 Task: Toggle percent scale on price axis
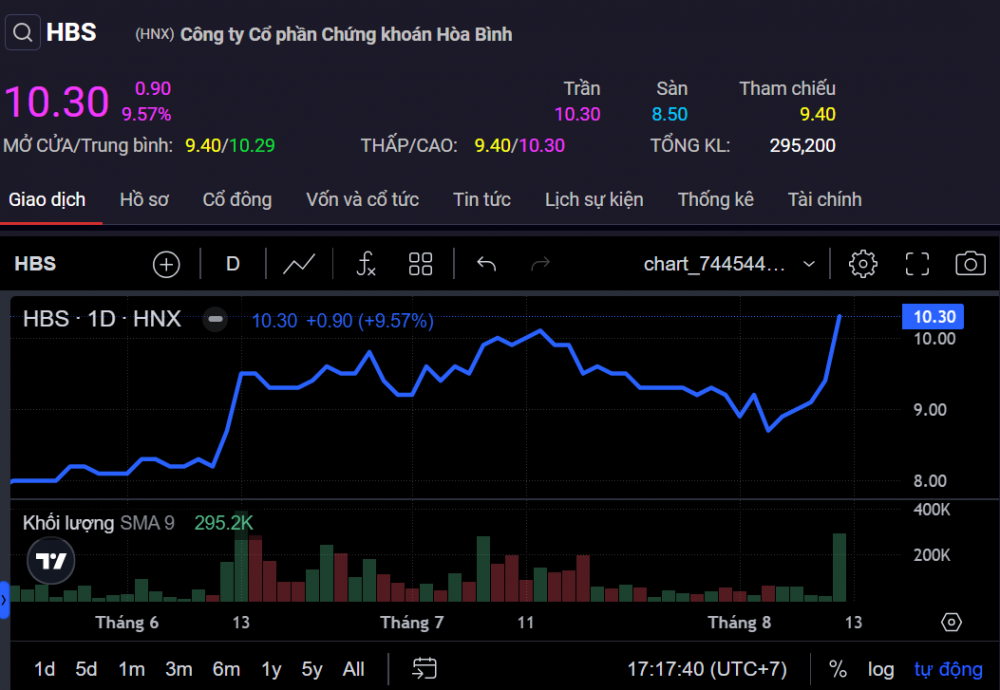click(x=838, y=669)
